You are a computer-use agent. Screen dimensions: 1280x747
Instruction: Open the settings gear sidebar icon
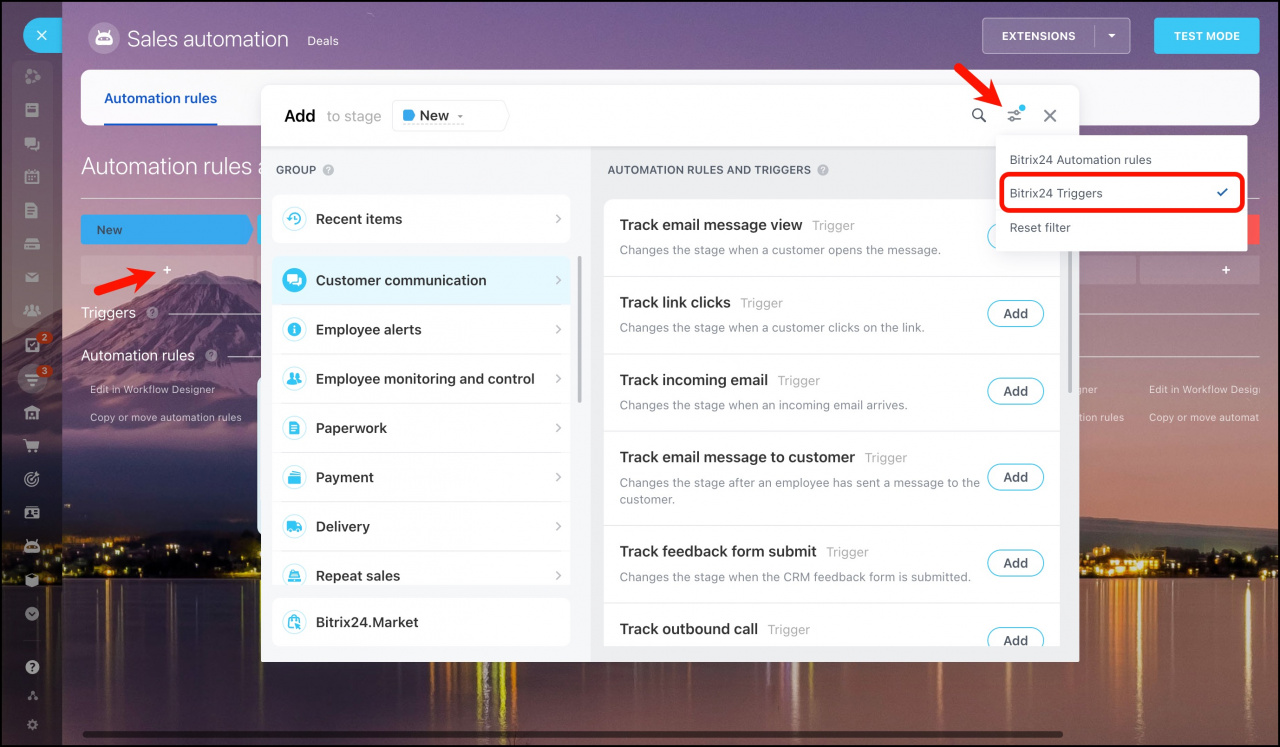coord(32,725)
